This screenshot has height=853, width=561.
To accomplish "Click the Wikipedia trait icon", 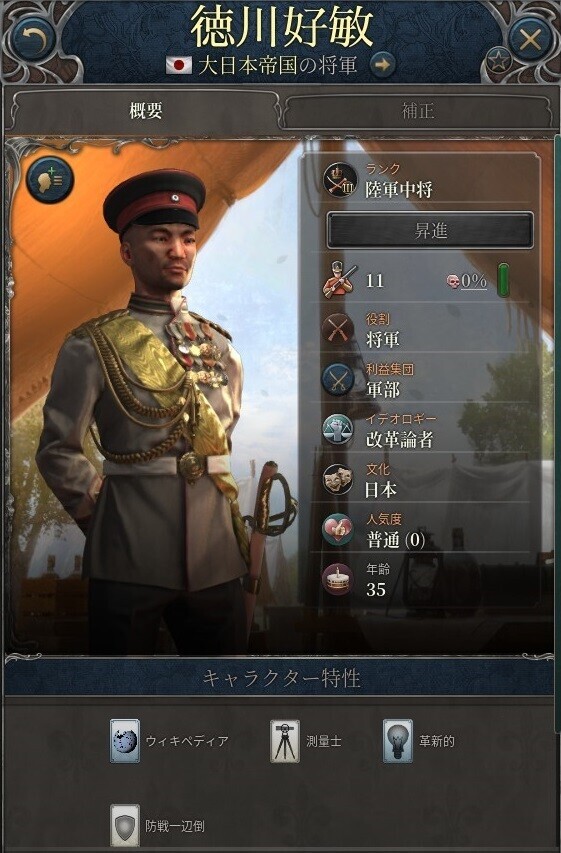I will [x=125, y=741].
